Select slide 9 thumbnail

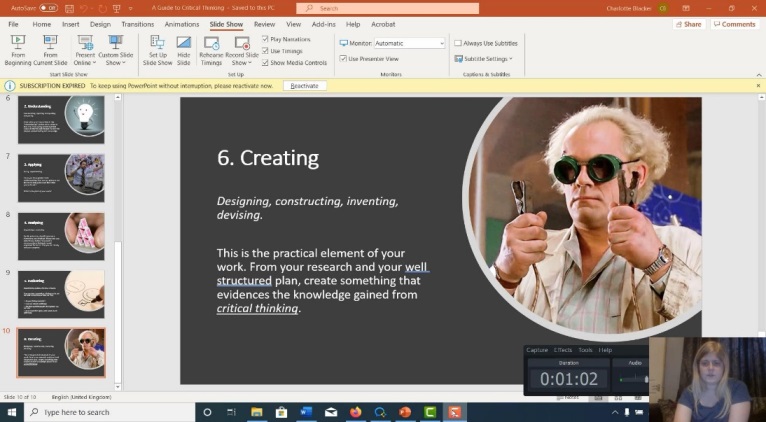[61, 295]
